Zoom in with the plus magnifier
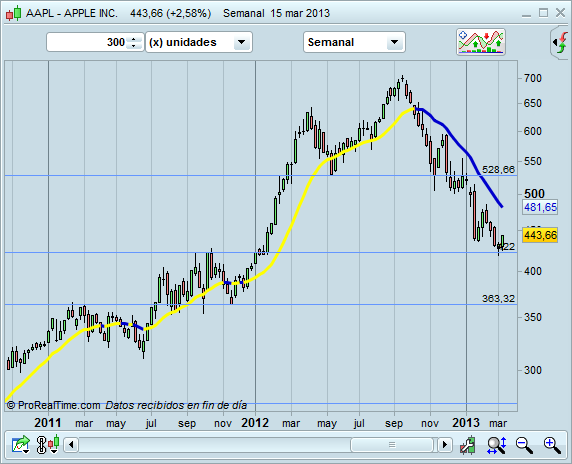 552,445
